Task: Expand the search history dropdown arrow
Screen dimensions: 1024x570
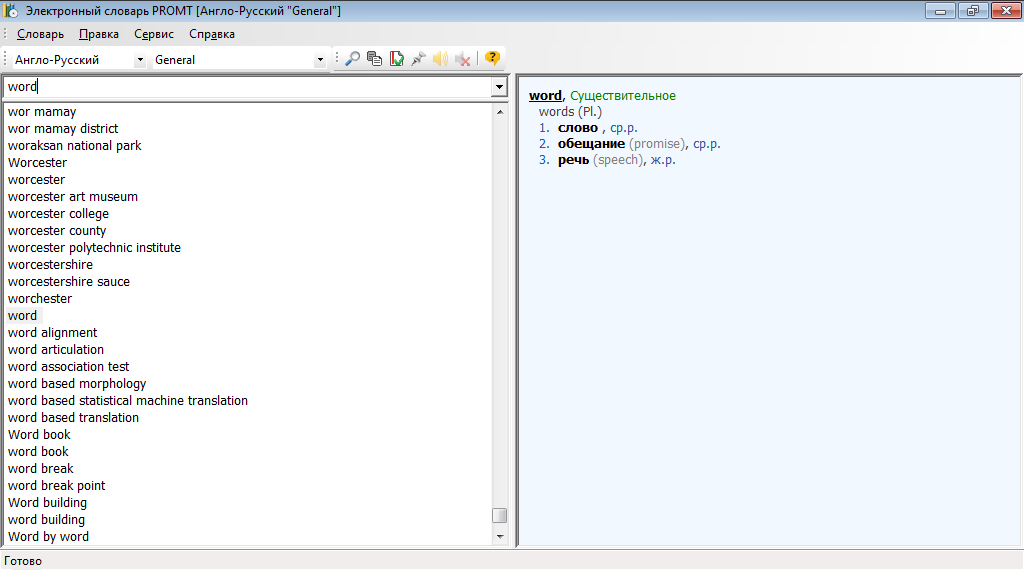Action: click(x=499, y=87)
